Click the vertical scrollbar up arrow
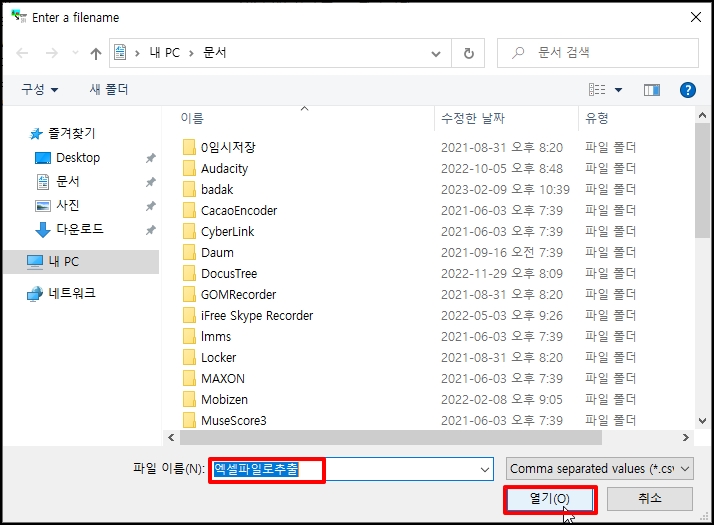 (702, 116)
